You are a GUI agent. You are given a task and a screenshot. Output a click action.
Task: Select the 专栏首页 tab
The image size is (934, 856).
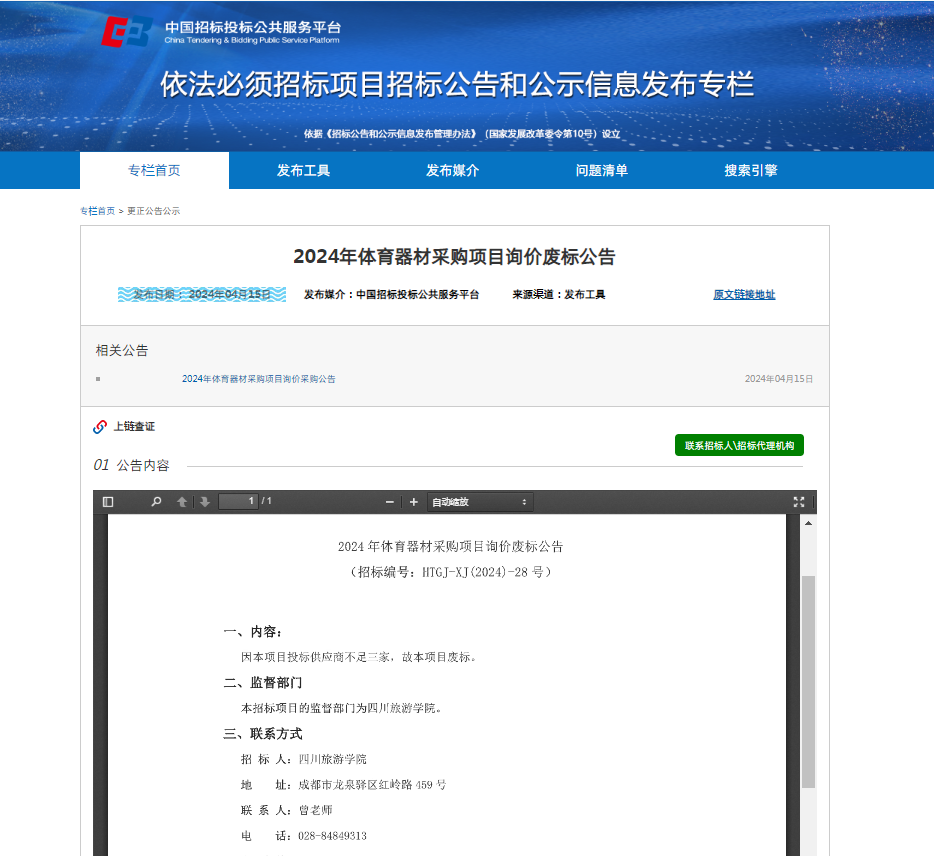coord(154,170)
